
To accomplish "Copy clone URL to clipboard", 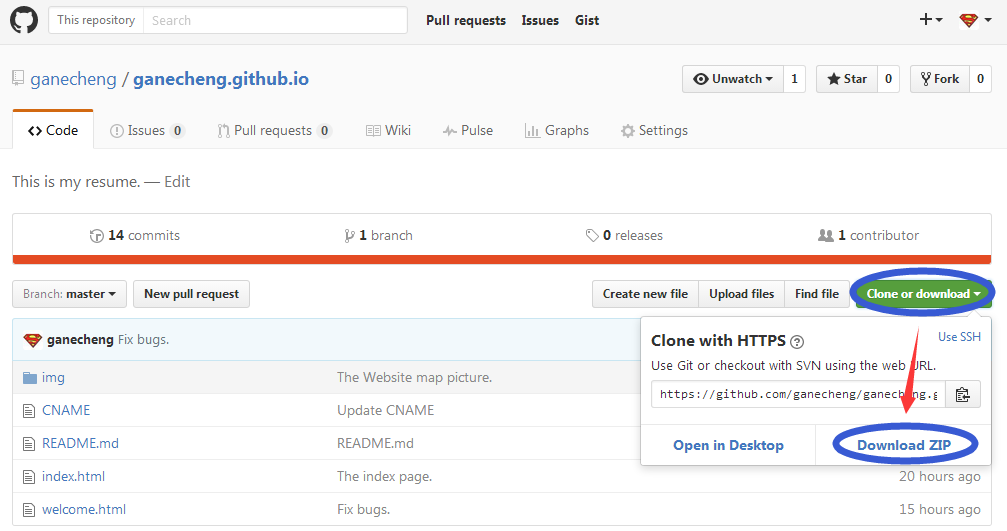I will (963, 394).
